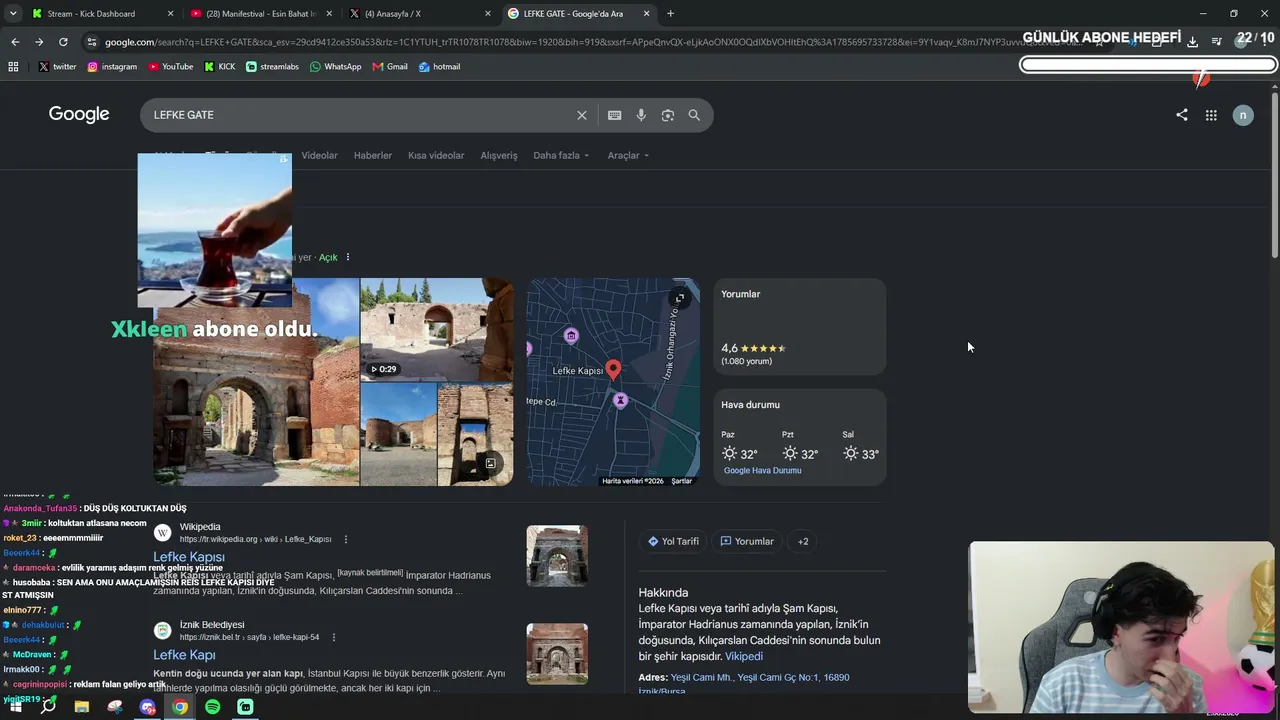Share the search results via share icon
1280x720 pixels.
[1182, 115]
